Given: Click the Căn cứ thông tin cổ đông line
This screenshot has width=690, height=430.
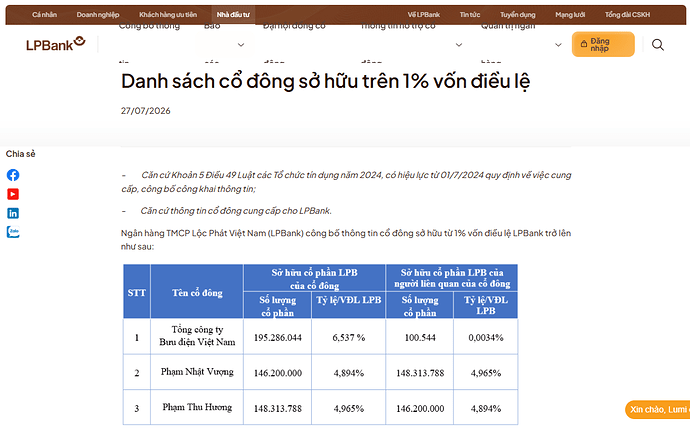Looking at the screenshot, I should click(227, 211).
